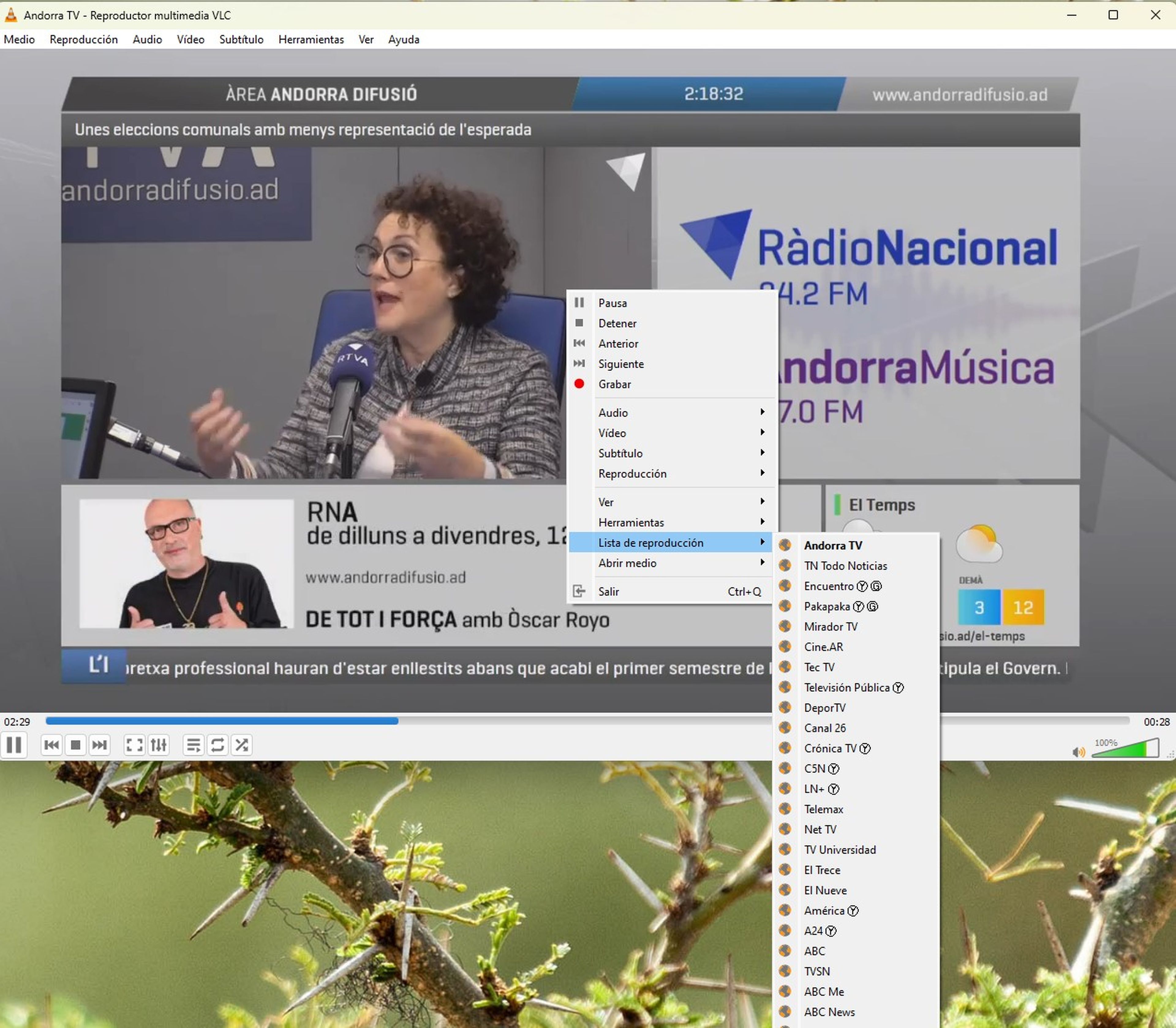Mute audio via the speaker icon
Image resolution: width=1176 pixels, height=1028 pixels.
1078,752
